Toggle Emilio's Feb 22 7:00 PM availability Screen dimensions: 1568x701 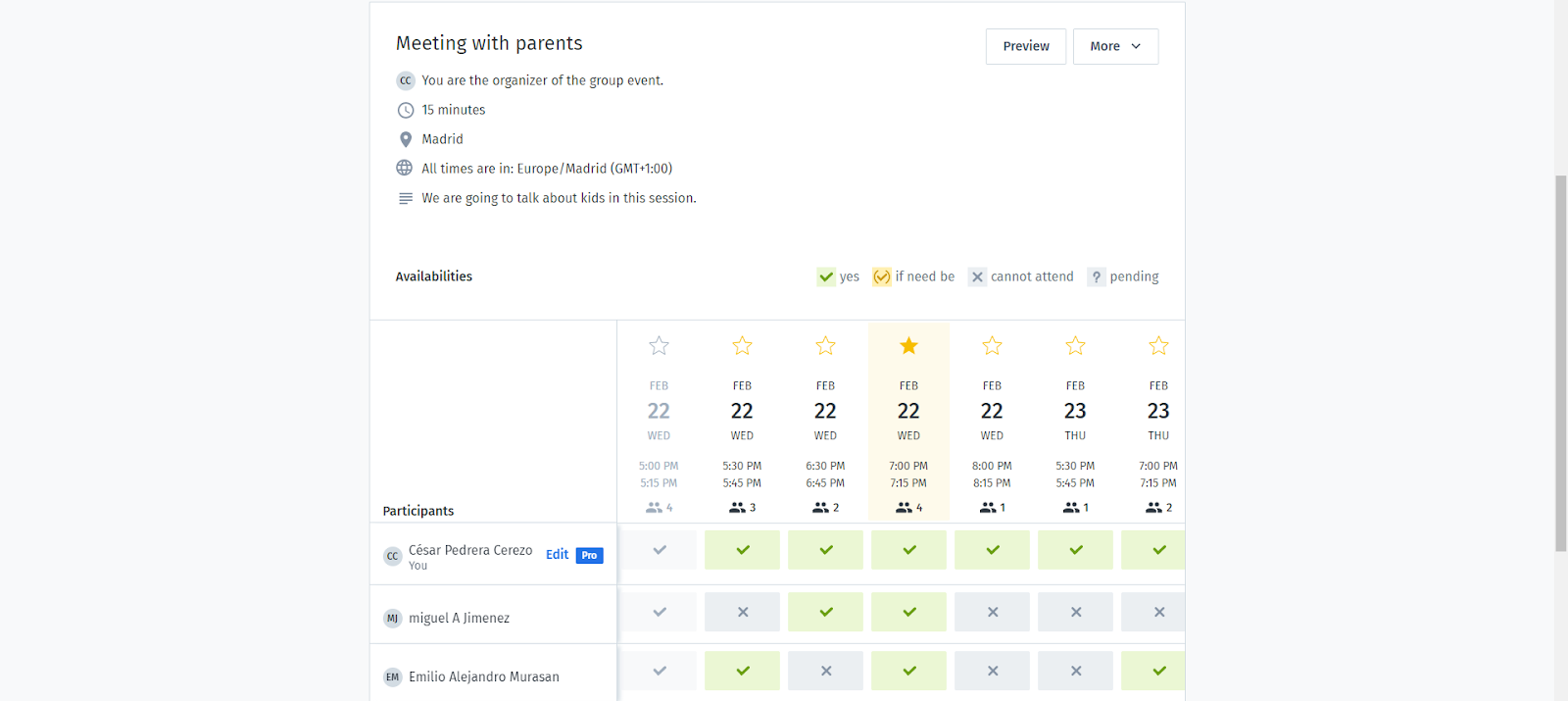pos(908,671)
